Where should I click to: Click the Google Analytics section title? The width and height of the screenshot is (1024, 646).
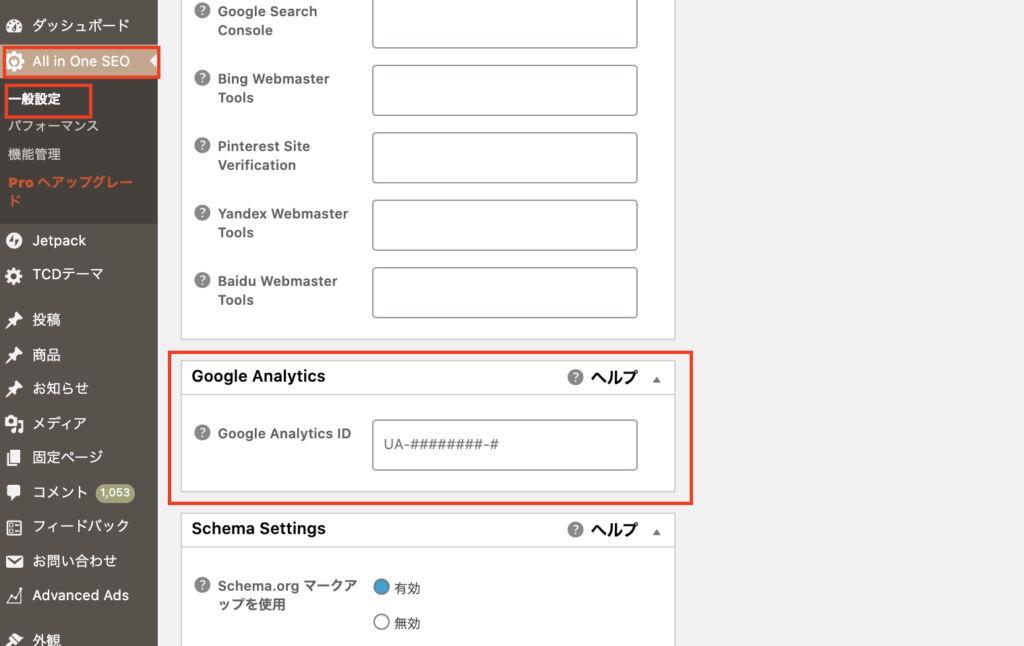(259, 377)
